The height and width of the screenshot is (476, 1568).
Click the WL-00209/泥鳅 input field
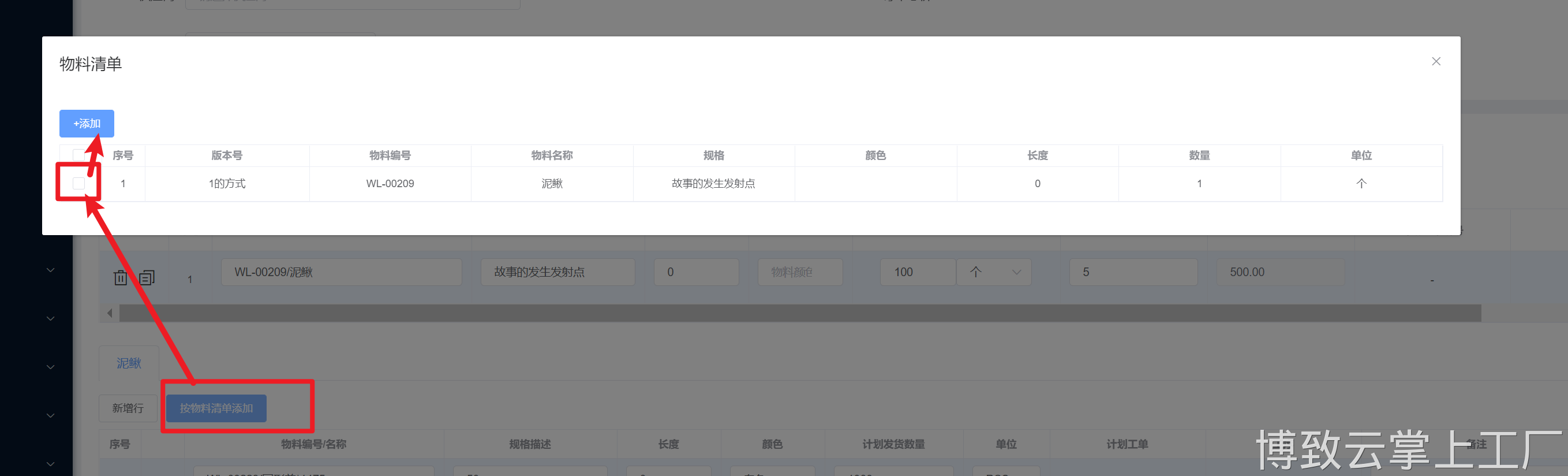click(341, 272)
